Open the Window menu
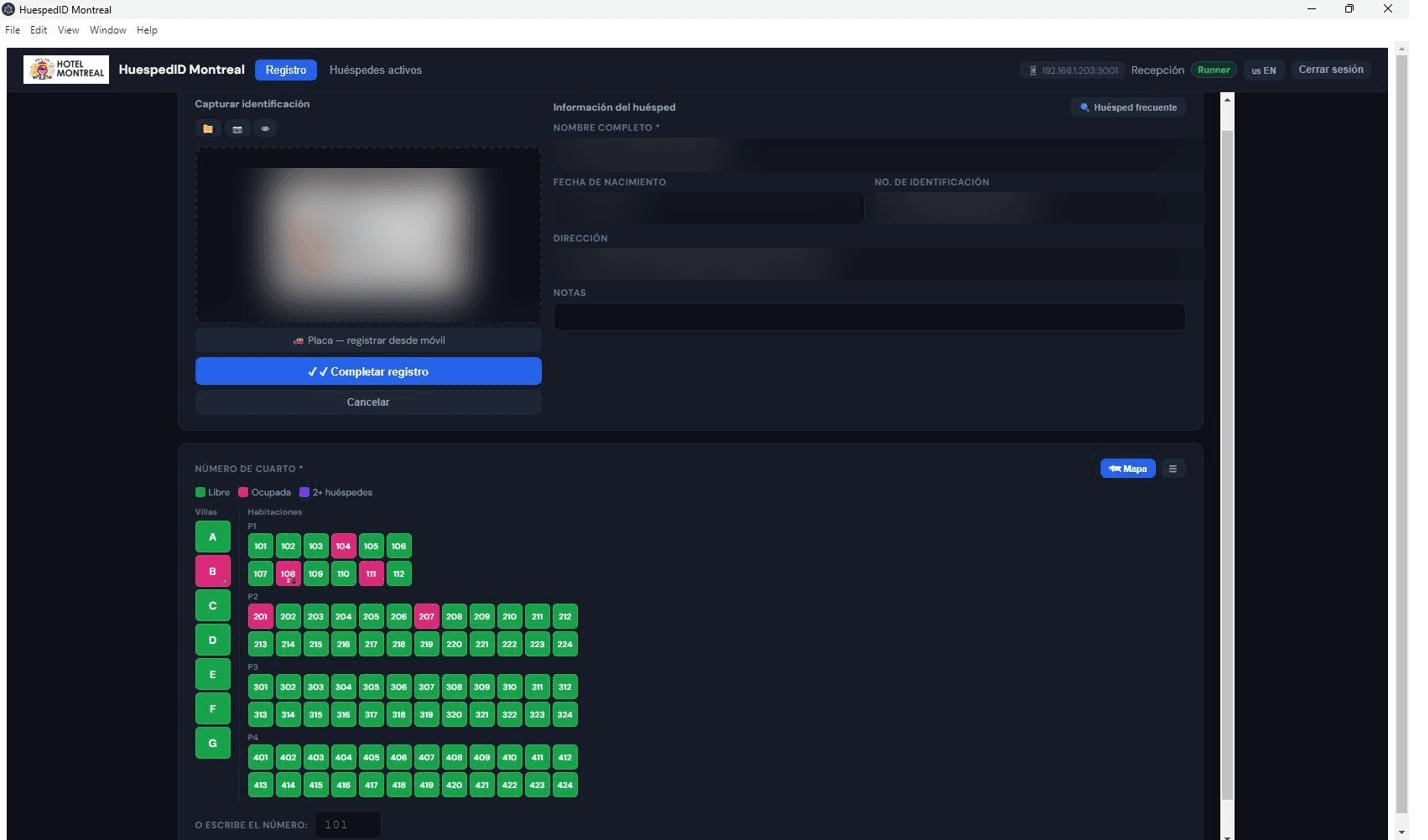The image size is (1428, 840). tap(108, 30)
